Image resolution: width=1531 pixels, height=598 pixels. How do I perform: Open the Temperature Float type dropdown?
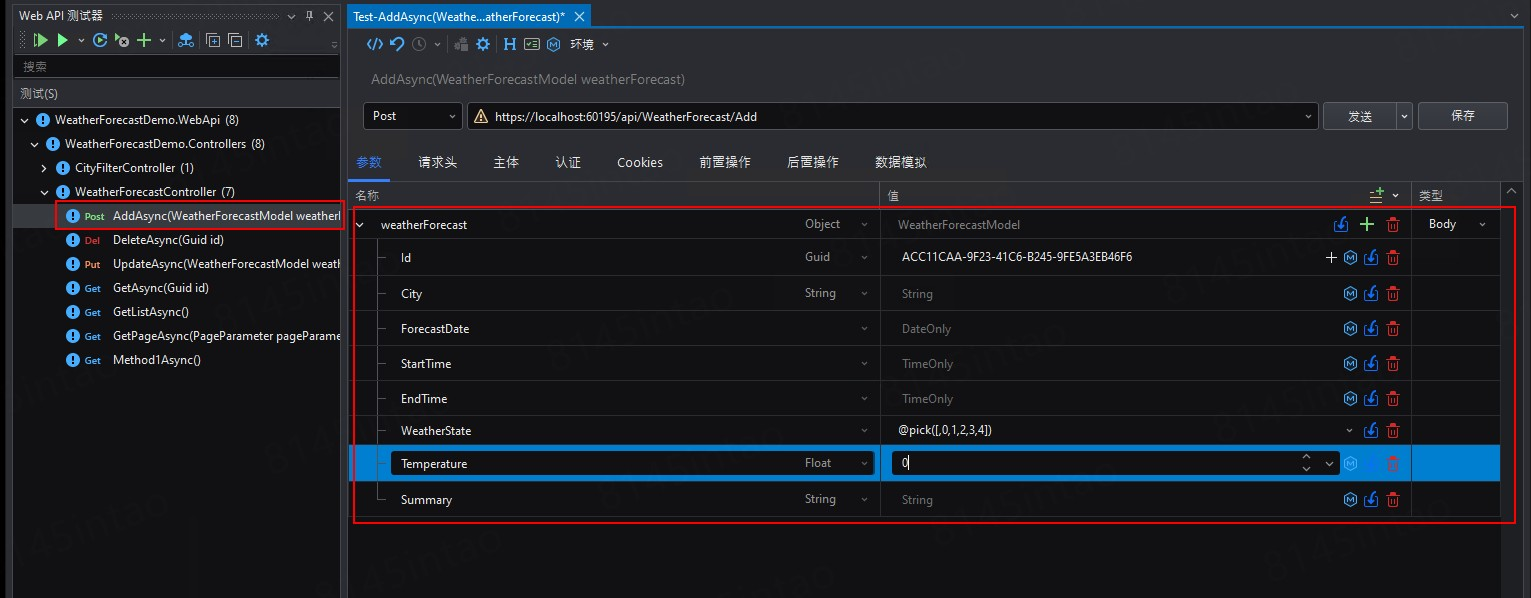tap(865, 464)
